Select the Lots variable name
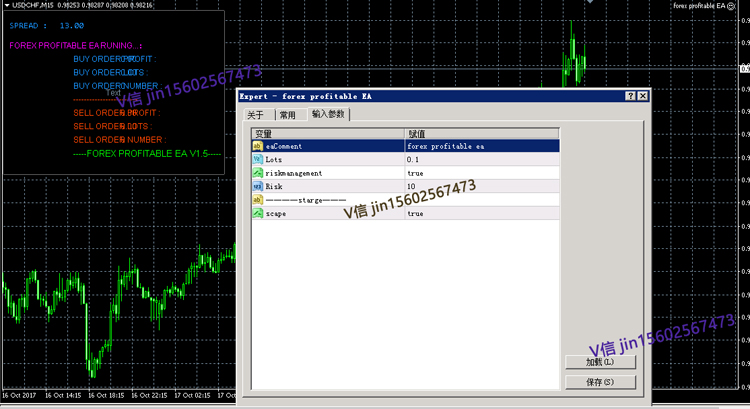Viewport: 750px width, 409px height. pyautogui.click(x=274, y=160)
